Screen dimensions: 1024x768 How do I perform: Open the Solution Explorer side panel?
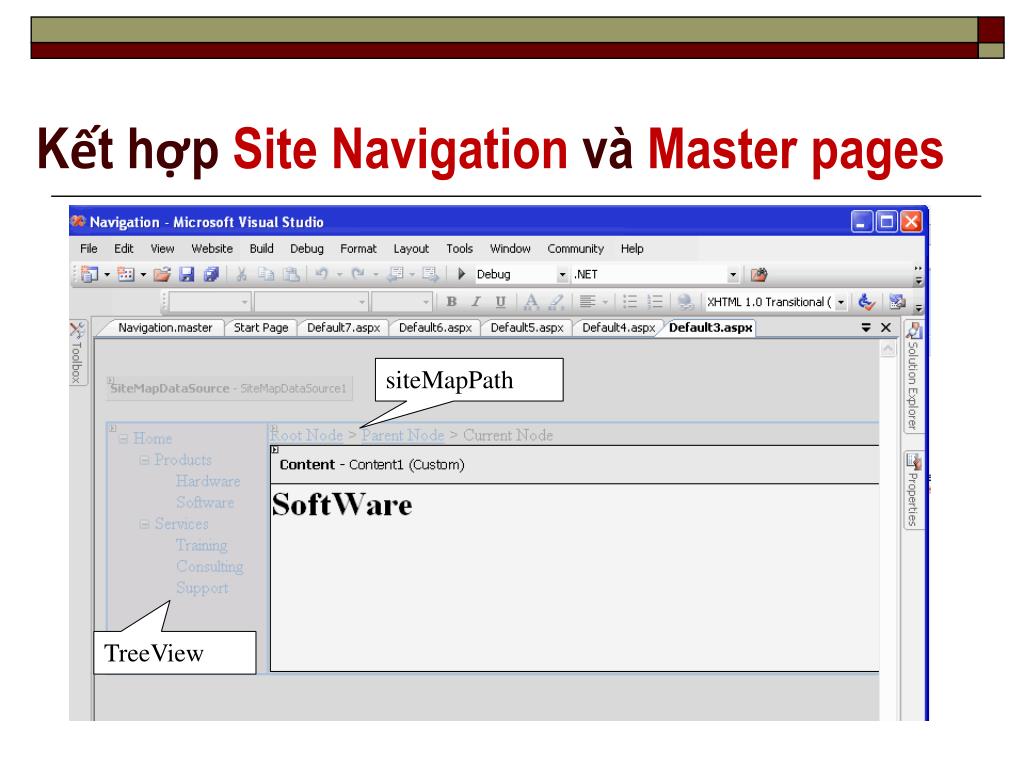pos(913,376)
